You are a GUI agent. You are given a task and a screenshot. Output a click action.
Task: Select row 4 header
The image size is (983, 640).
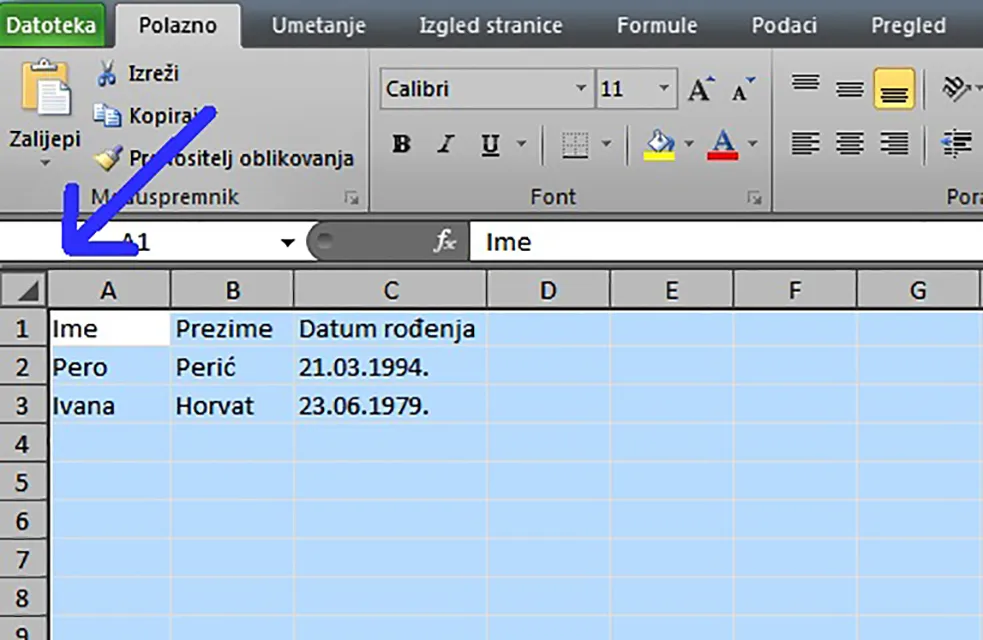pyautogui.click(x=23, y=444)
